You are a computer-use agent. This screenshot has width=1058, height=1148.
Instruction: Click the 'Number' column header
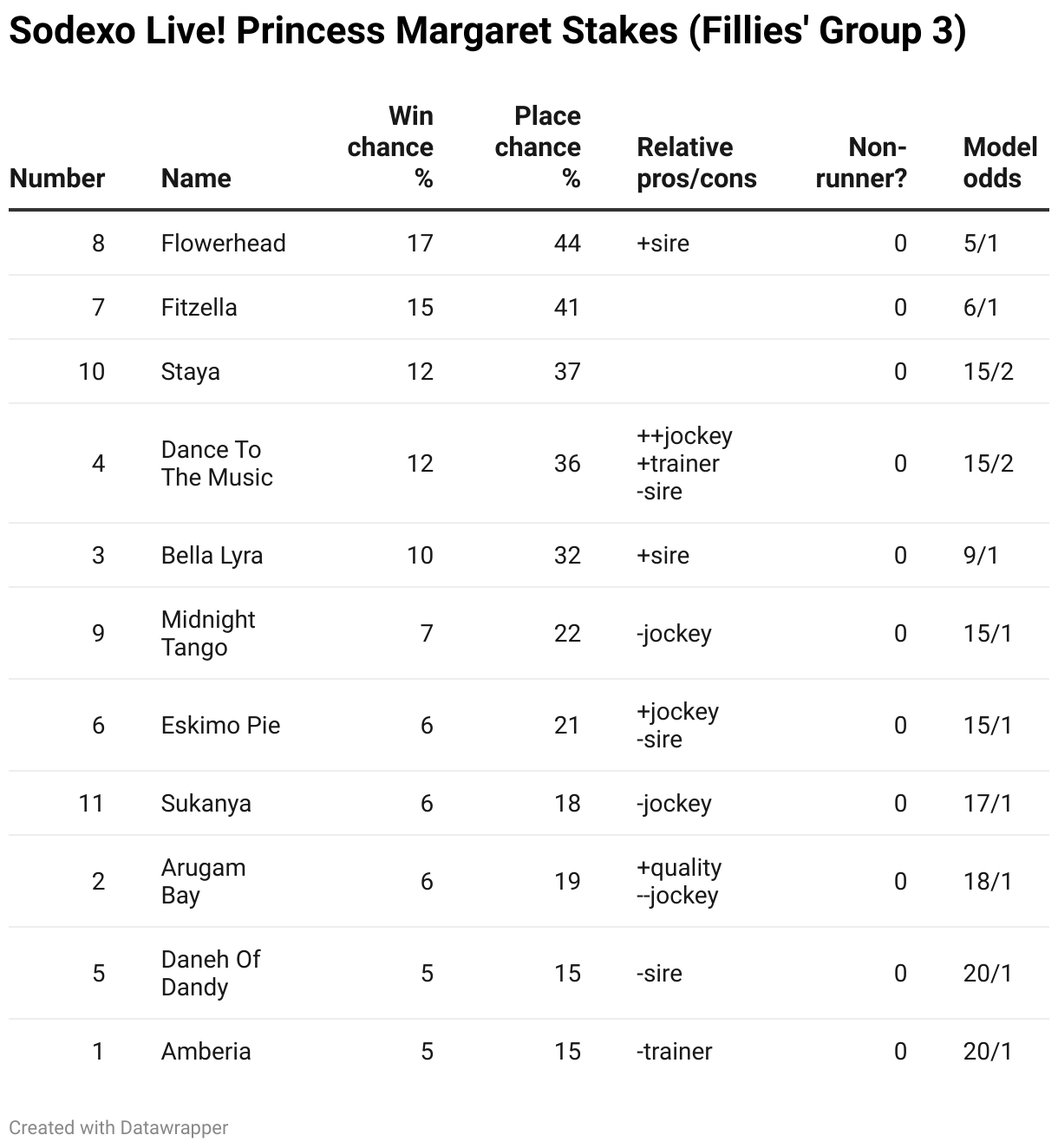pos(57,179)
